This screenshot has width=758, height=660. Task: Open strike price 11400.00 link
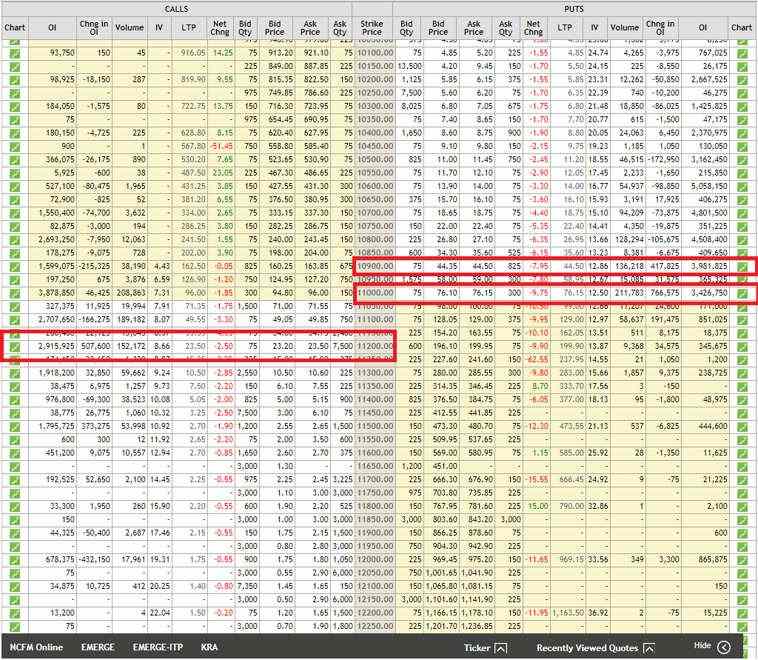pyautogui.click(x=375, y=399)
